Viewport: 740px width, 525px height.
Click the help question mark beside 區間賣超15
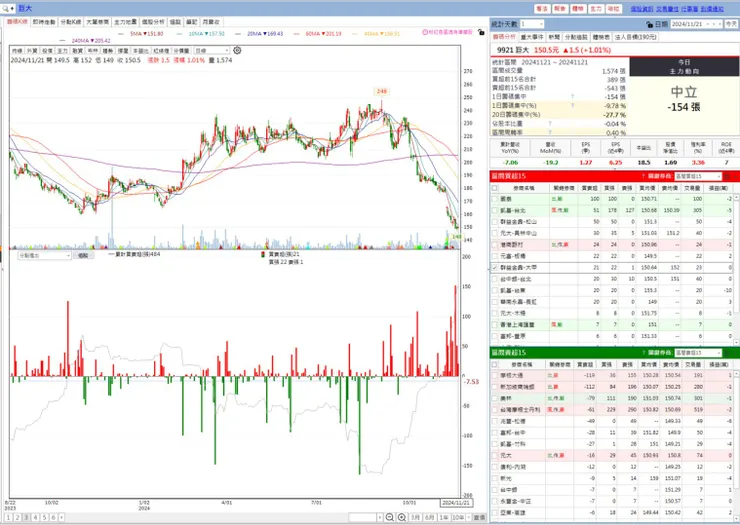pos(643,353)
